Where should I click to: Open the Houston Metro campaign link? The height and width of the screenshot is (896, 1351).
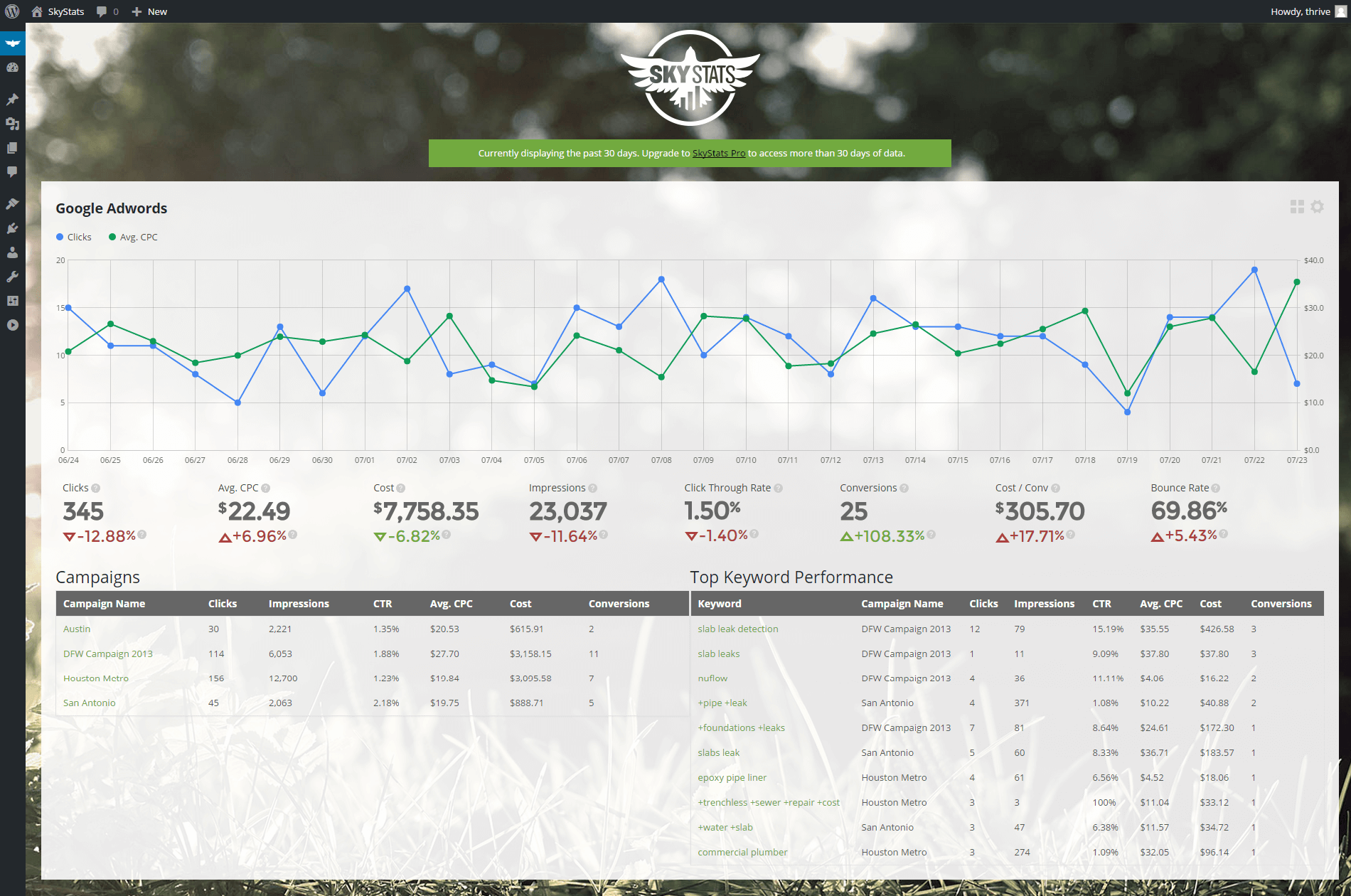click(96, 678)
